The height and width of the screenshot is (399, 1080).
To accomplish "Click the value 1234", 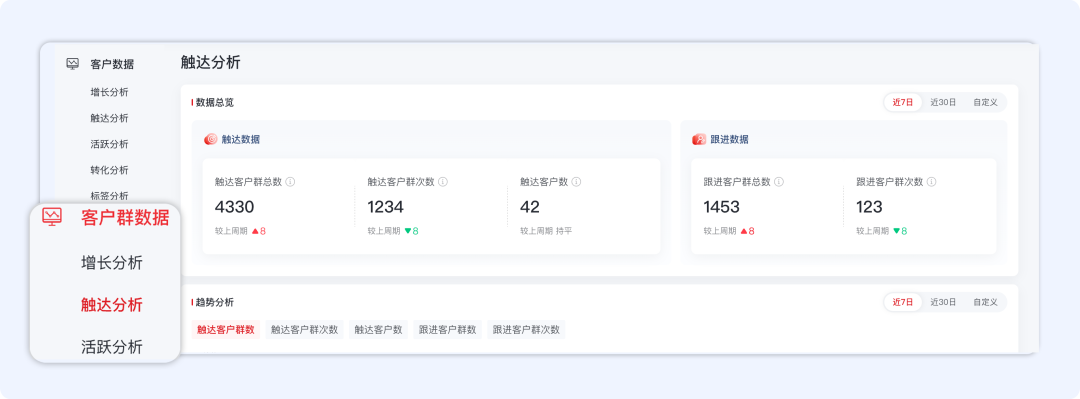I will (386, 207).
